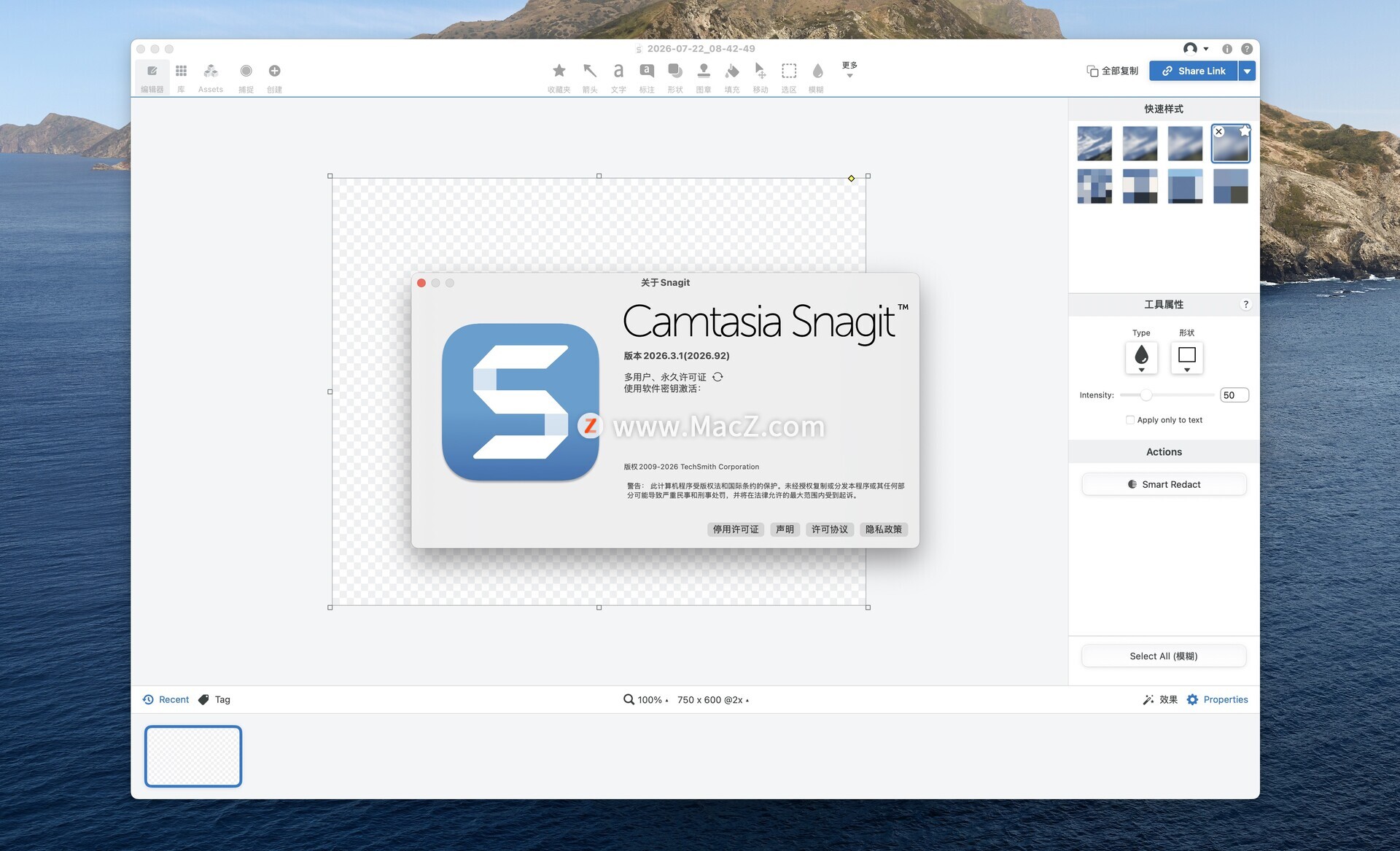The width and height of the screenshot is (1400, 851).
Task: Select the 填充 fill tool
Action: click(732, 77)
